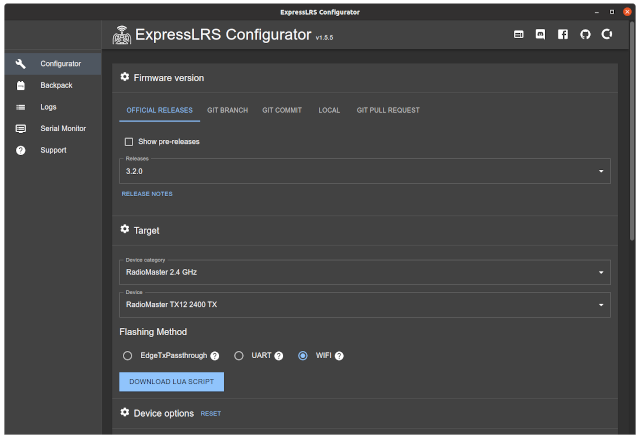
Task: Click the Logs list icon
Action: (x=20, y=107)
